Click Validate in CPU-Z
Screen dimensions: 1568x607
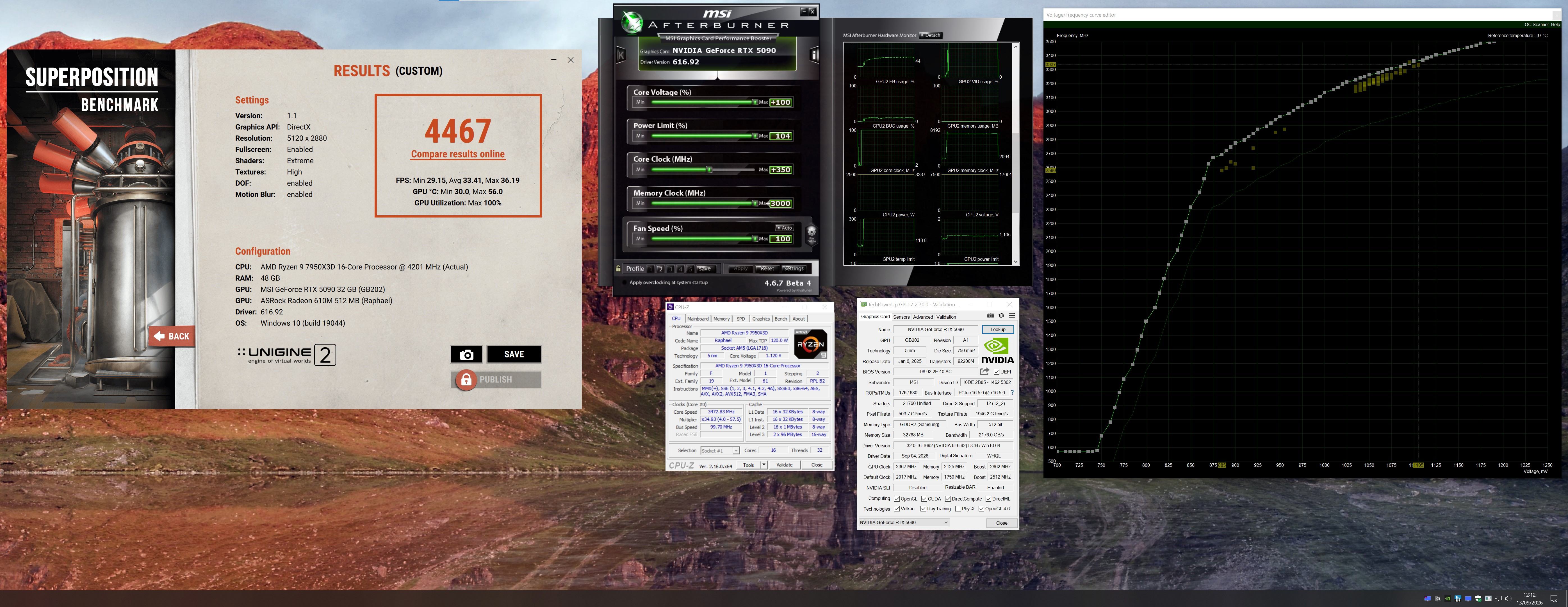coord(785,465)
